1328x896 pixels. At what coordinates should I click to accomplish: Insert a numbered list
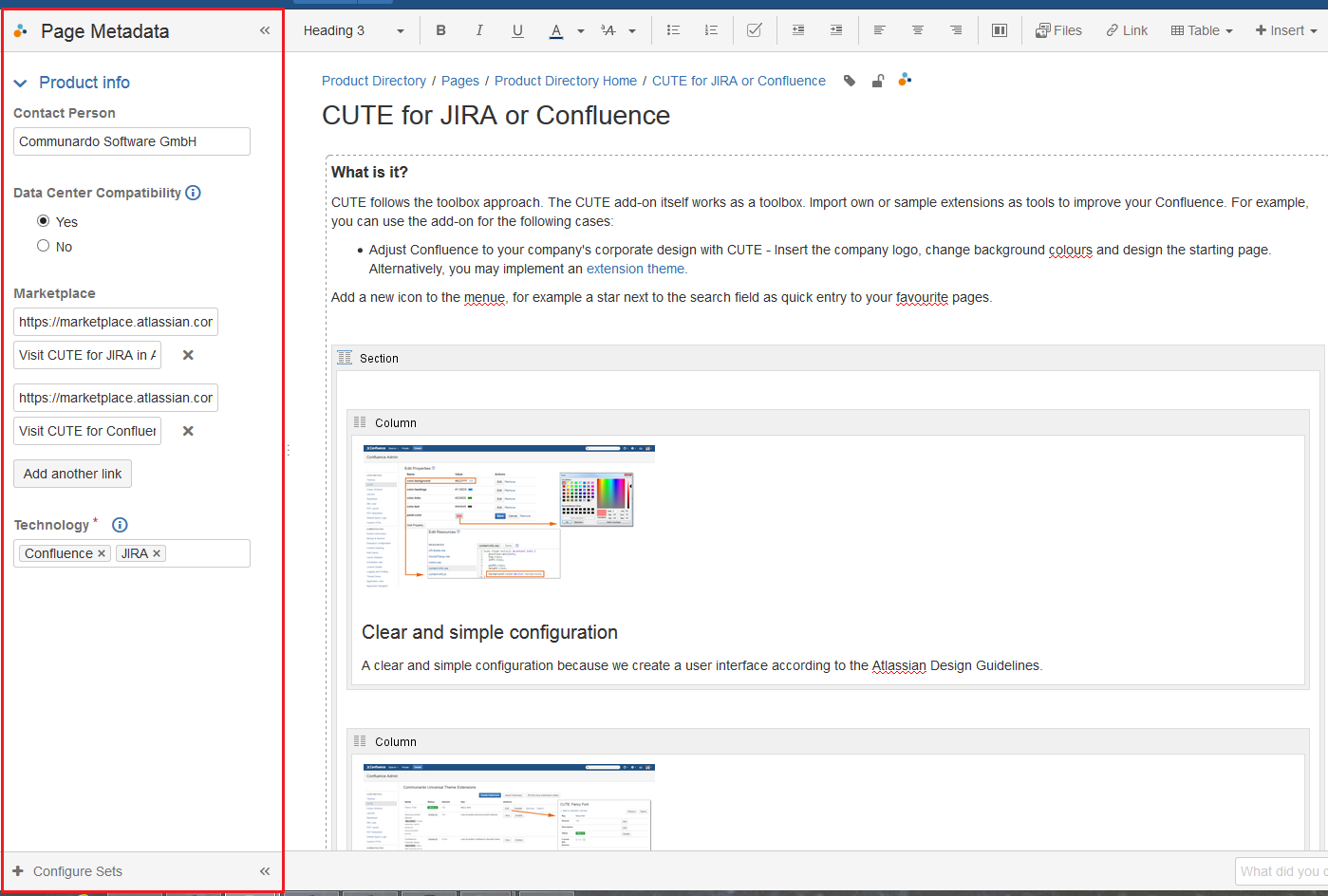pos(711,30)
